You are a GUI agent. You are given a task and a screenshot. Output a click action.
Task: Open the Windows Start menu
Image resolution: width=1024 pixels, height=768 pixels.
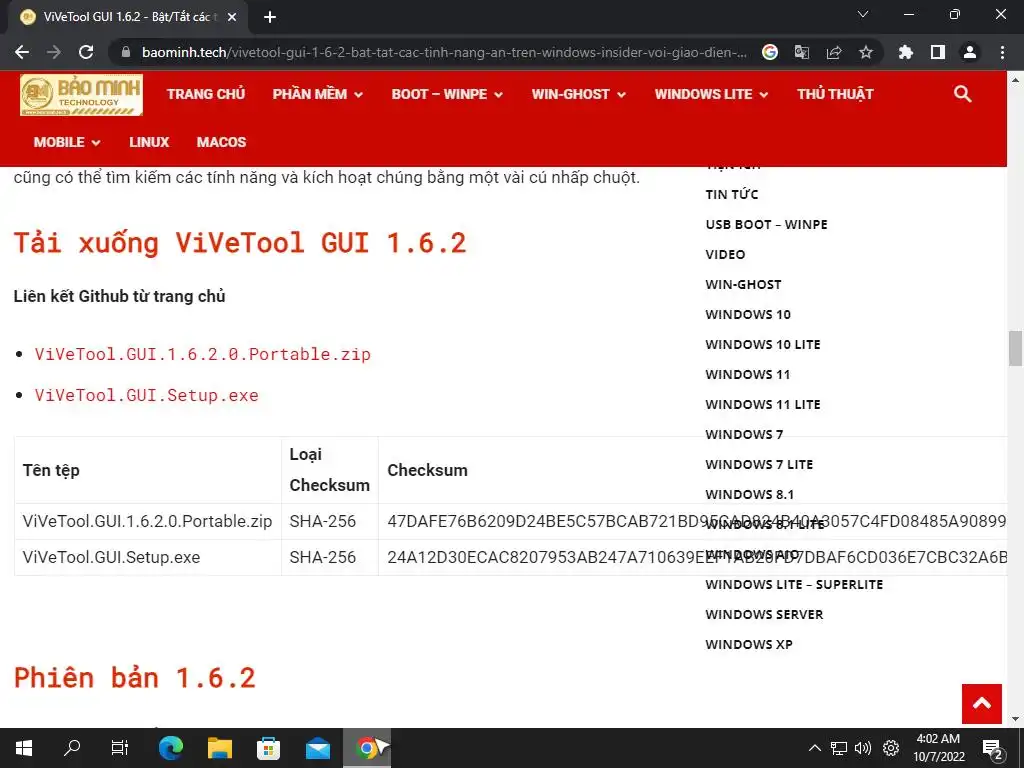[24, 748]
